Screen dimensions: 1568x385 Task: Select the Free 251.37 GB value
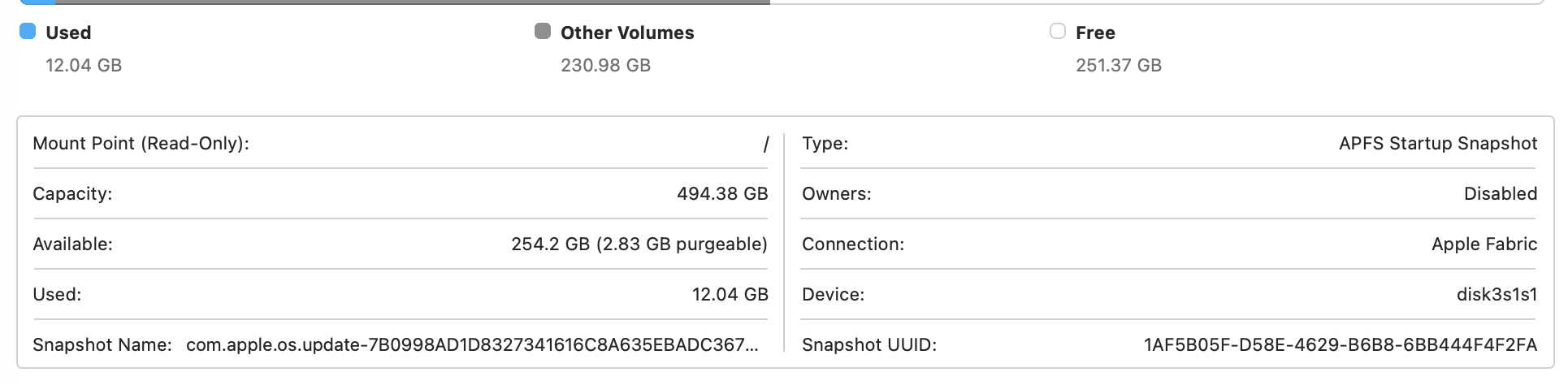tap(1119, 65)
